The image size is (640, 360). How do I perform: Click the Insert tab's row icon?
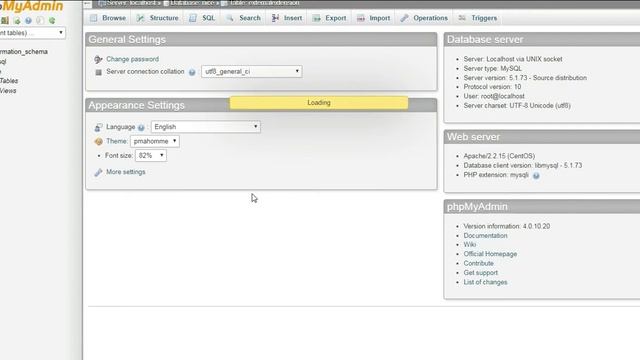[x=275, y=18]
